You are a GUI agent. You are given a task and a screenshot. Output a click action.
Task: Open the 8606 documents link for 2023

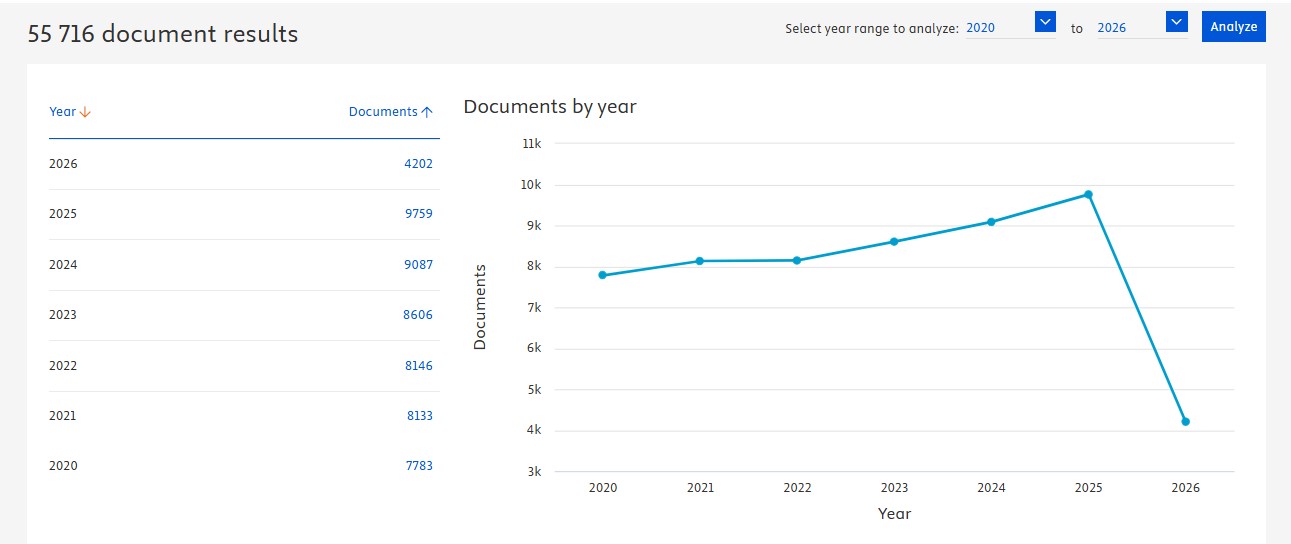pos(418,315)
